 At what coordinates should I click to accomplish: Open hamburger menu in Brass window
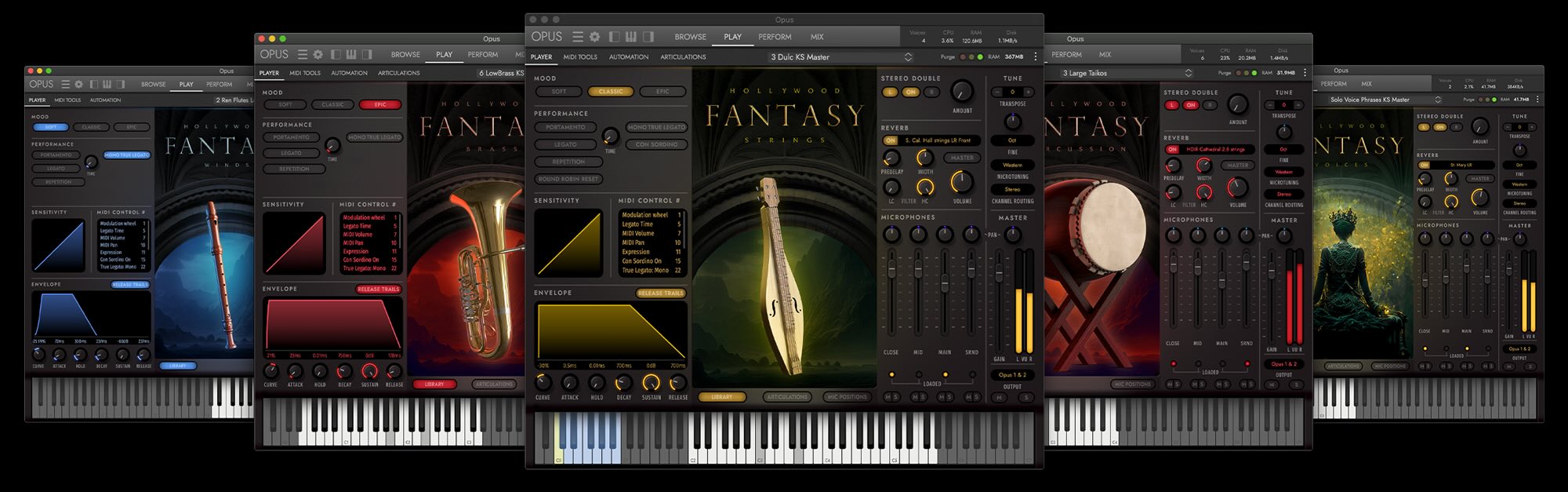303,54
